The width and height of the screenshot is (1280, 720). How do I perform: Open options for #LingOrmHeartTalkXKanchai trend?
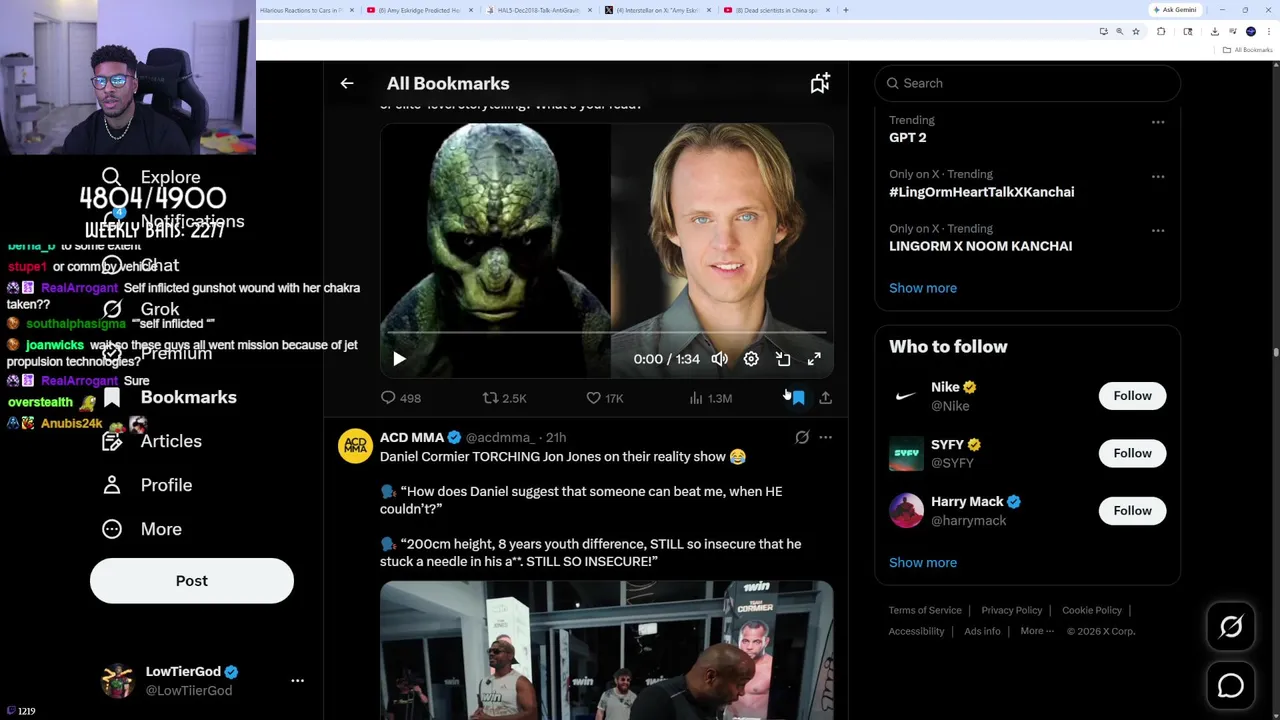point(1158,176)
